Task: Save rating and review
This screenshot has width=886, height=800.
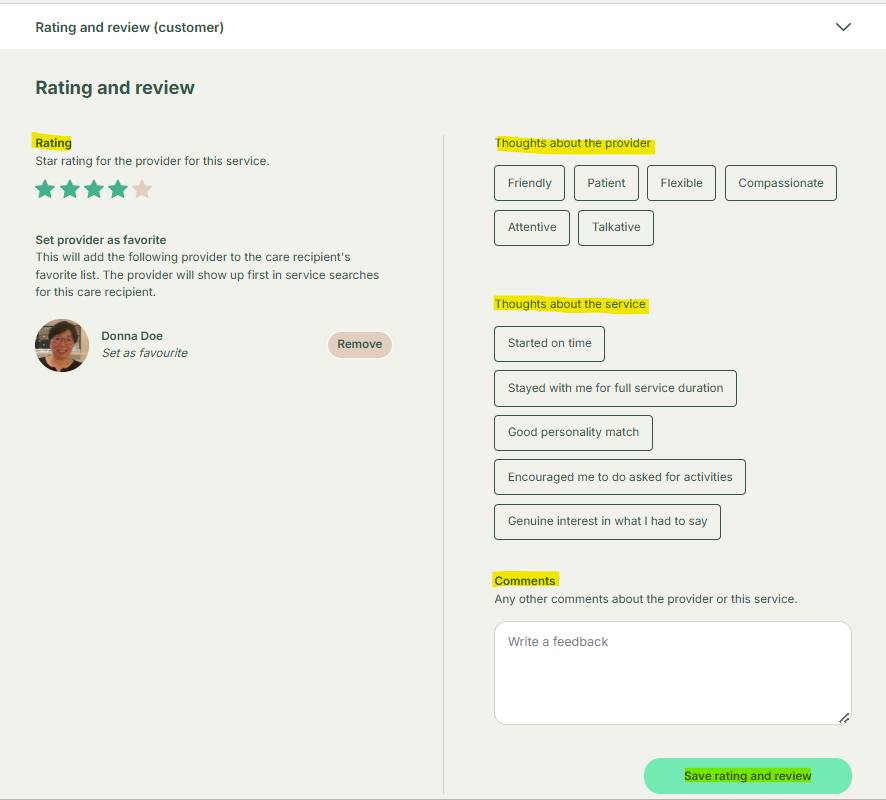Action: 747,776
